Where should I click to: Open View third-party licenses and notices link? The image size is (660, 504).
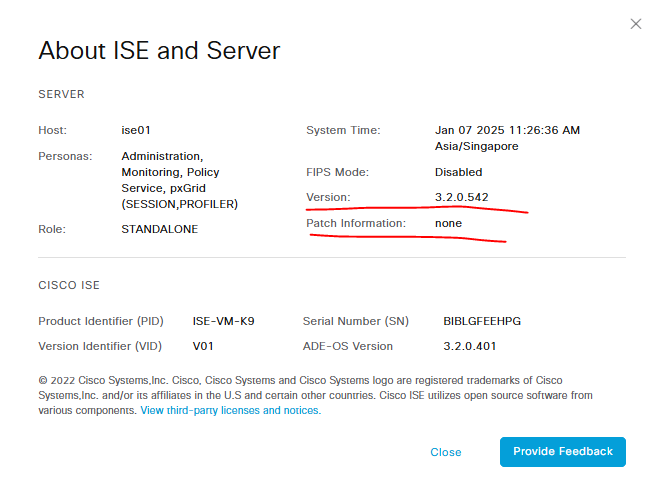click(231, 411)
